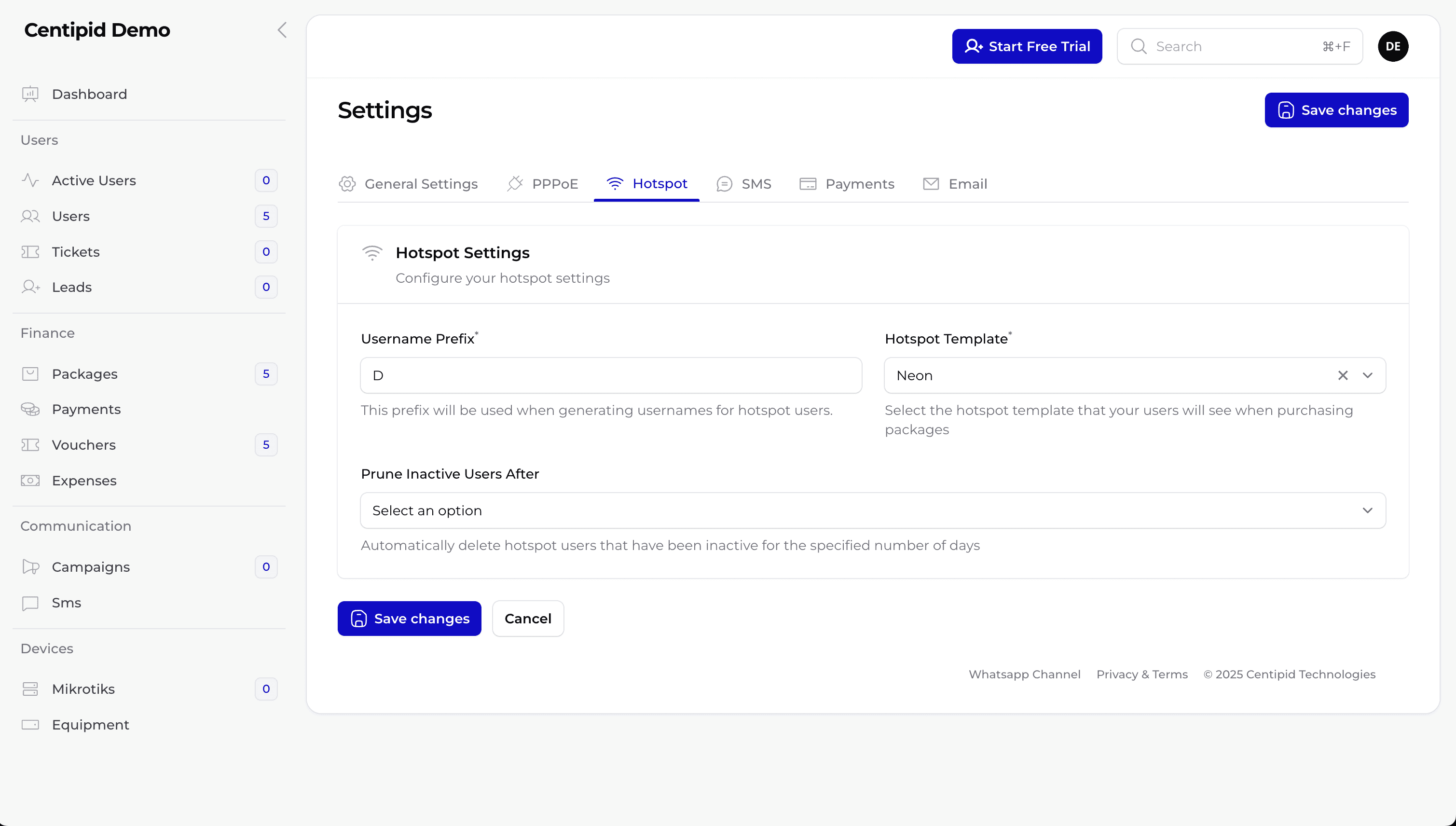Click the Packages finance icon
The width and height of the screenshot is (1456, 826).
[30, 374]
